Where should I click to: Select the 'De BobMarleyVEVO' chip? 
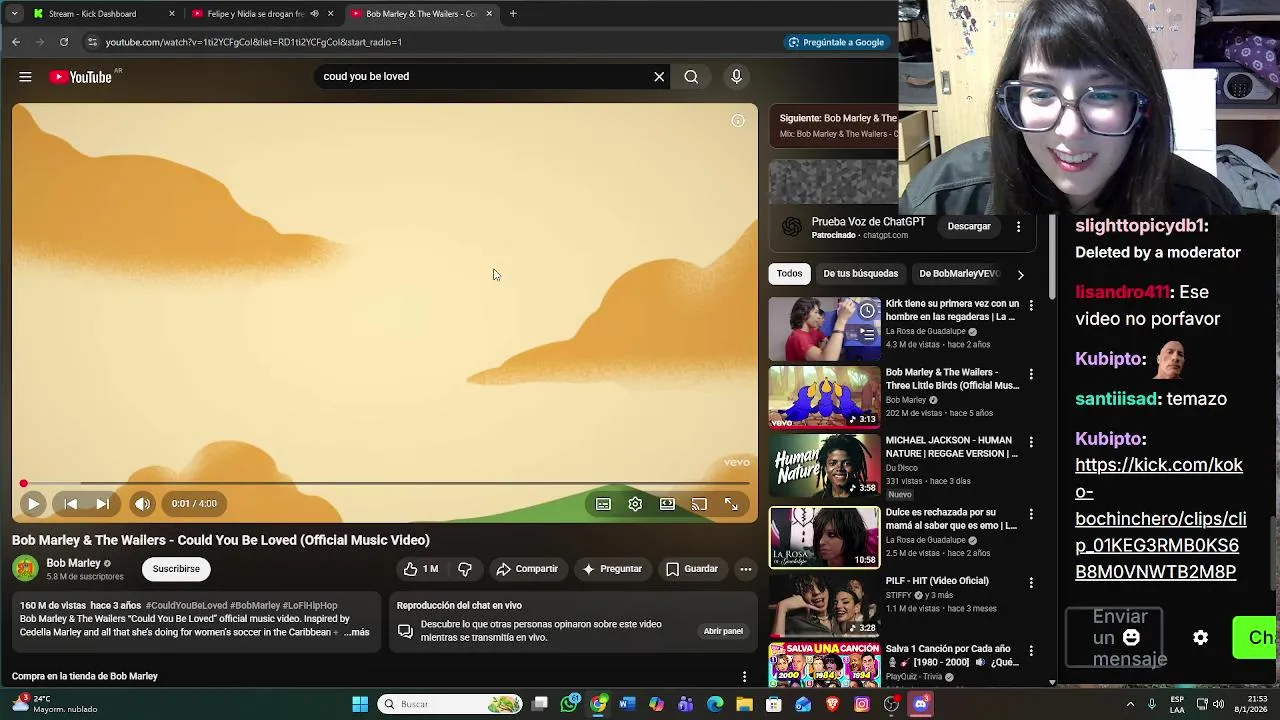tap(958, 274)
